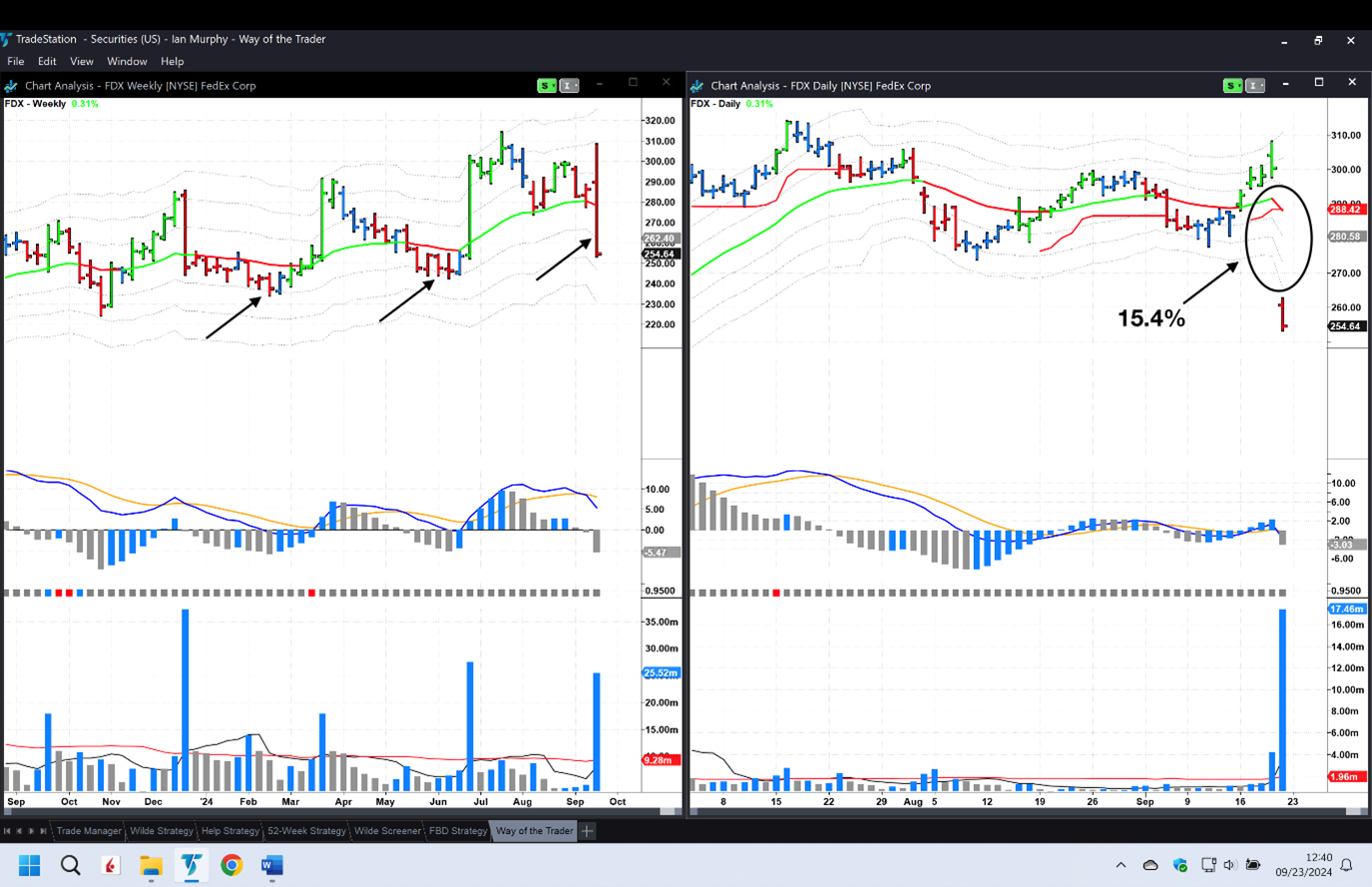Open the Window menu

[127, 62]
